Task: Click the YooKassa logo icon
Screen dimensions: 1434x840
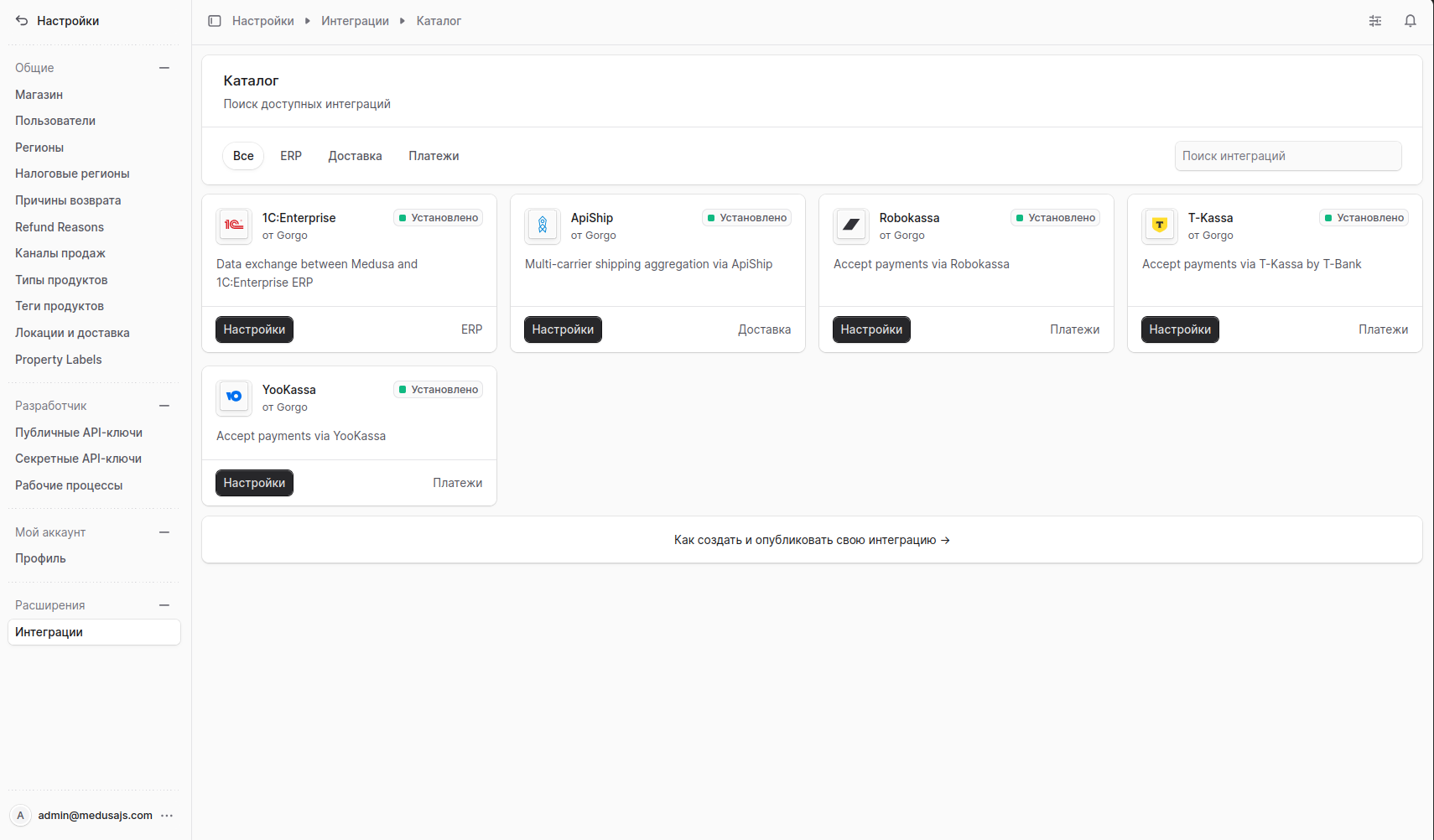Action: click(x=234, y=398)
